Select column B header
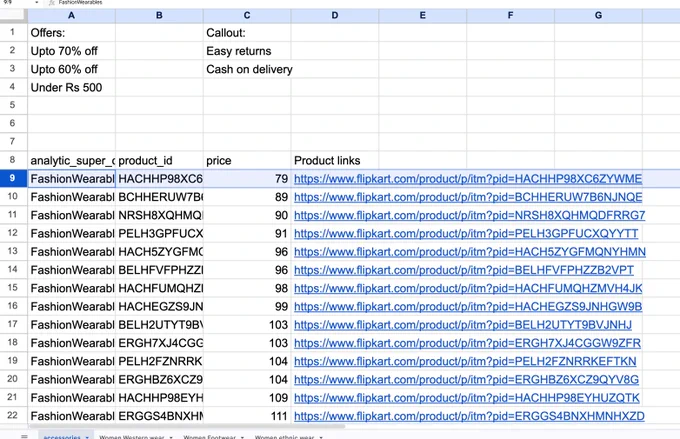 (159, 16)
